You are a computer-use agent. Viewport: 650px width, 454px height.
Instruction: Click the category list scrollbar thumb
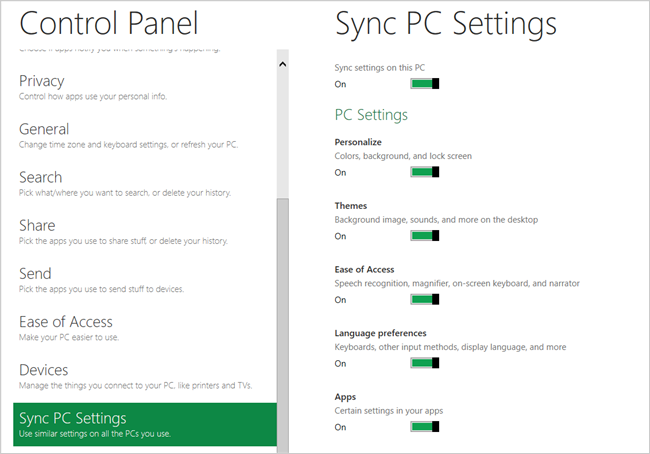click(x=283, y=320)
